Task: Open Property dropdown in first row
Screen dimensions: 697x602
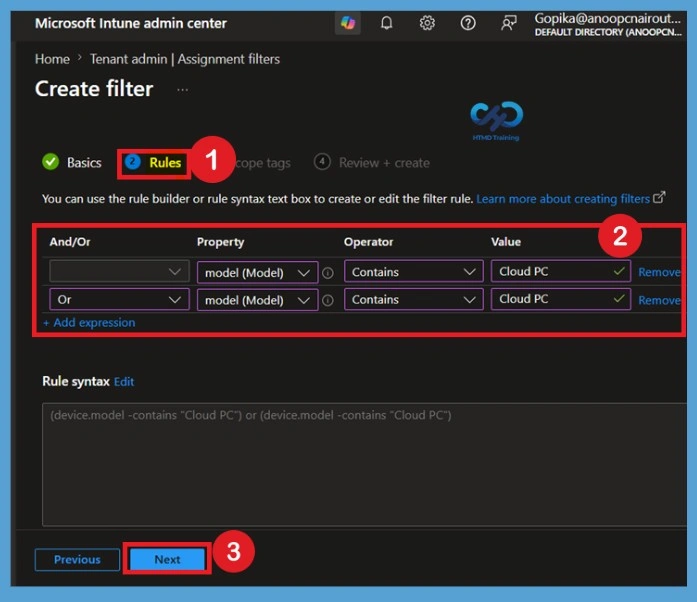Action: tap(257, 272)
